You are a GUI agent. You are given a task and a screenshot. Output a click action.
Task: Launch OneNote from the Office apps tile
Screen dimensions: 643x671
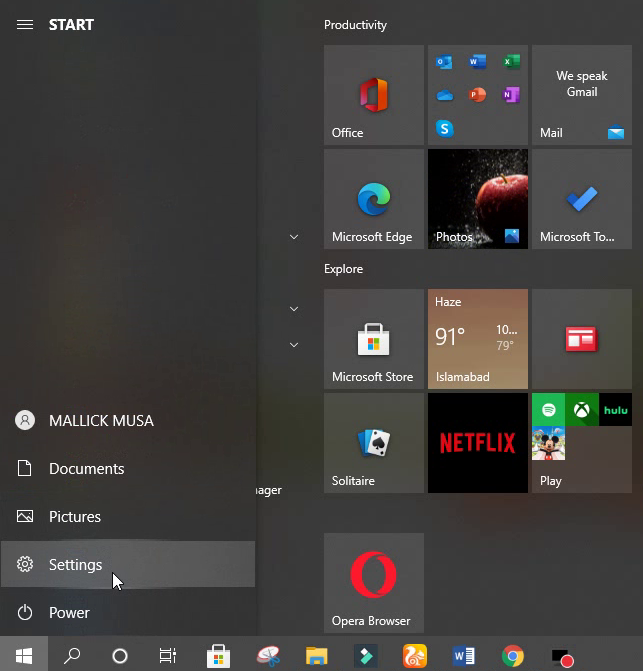(x=511, y=95)
